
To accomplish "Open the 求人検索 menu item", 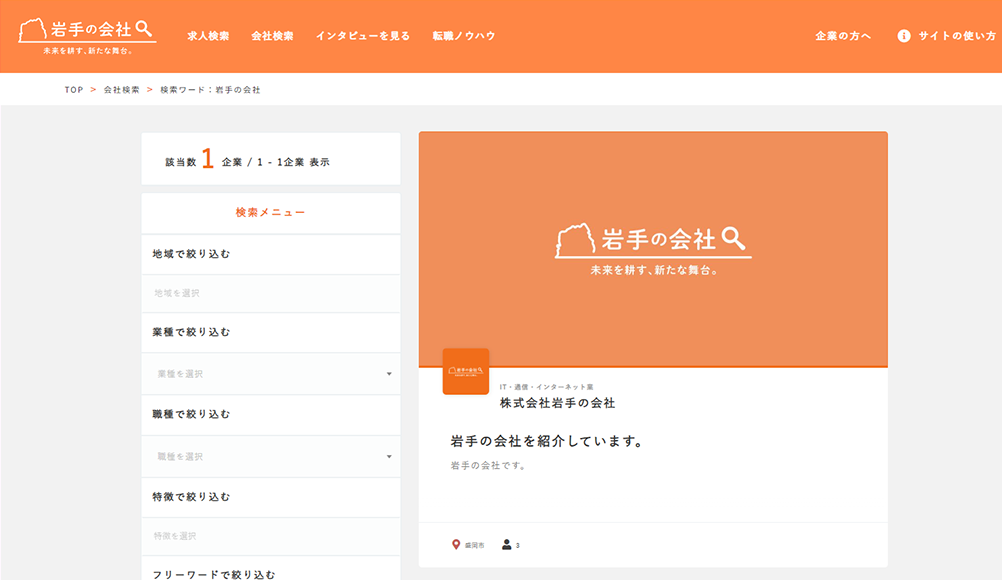I will [208, 36].
